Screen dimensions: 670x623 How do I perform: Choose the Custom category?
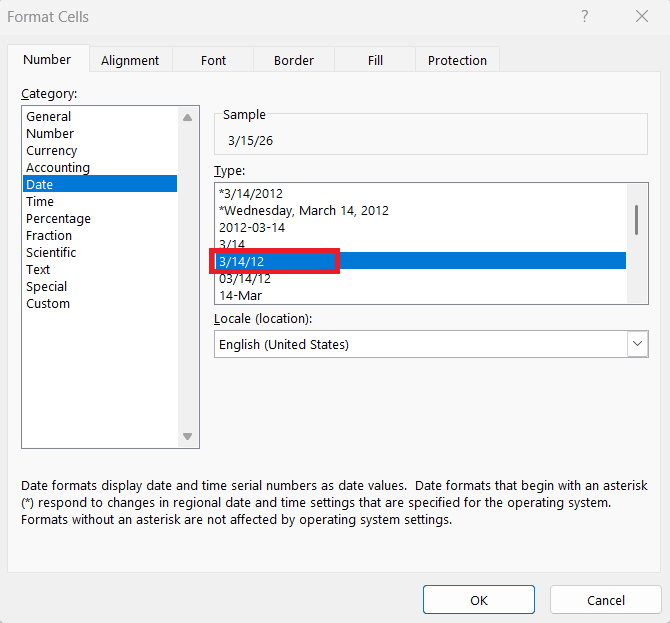click(48, 303)
